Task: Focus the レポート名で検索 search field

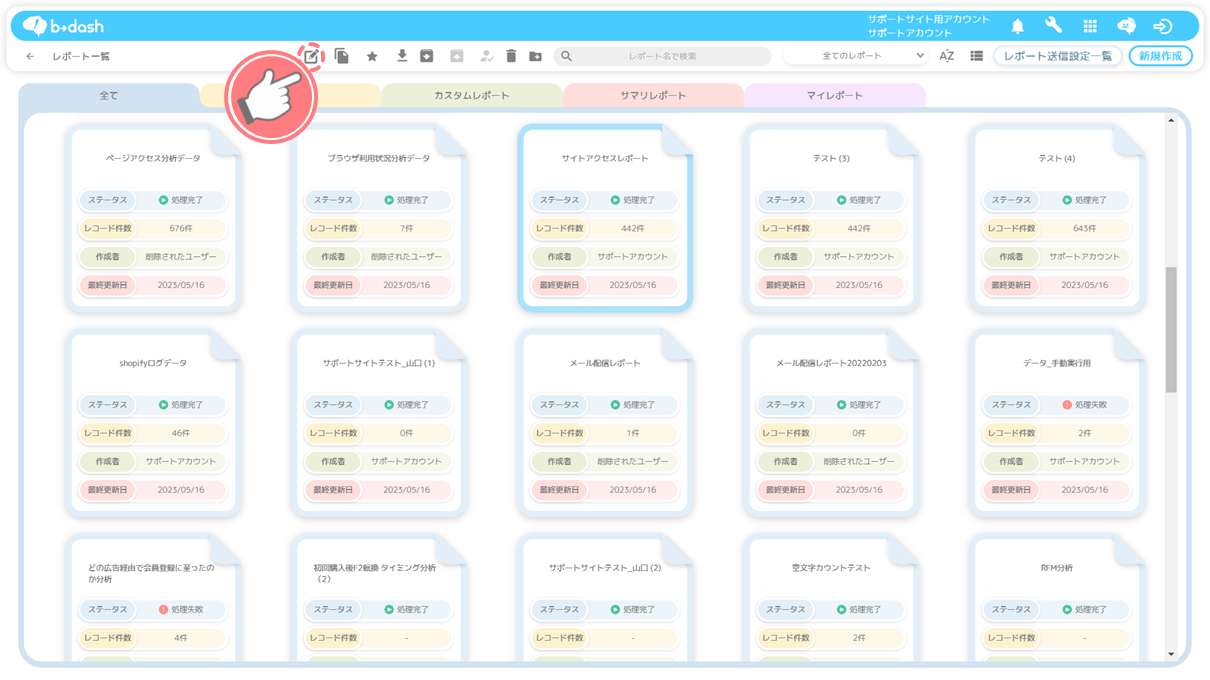Action: [x=663, y=57]
